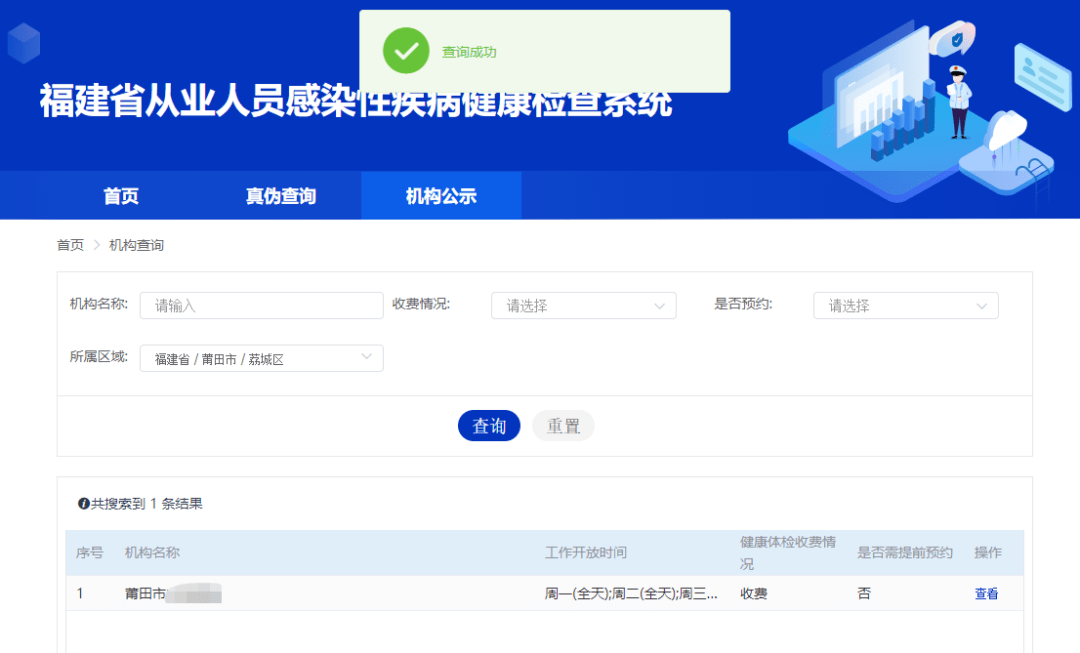
Task: Focus the 机构名称 input field
Action: click(x=262, y=306)
